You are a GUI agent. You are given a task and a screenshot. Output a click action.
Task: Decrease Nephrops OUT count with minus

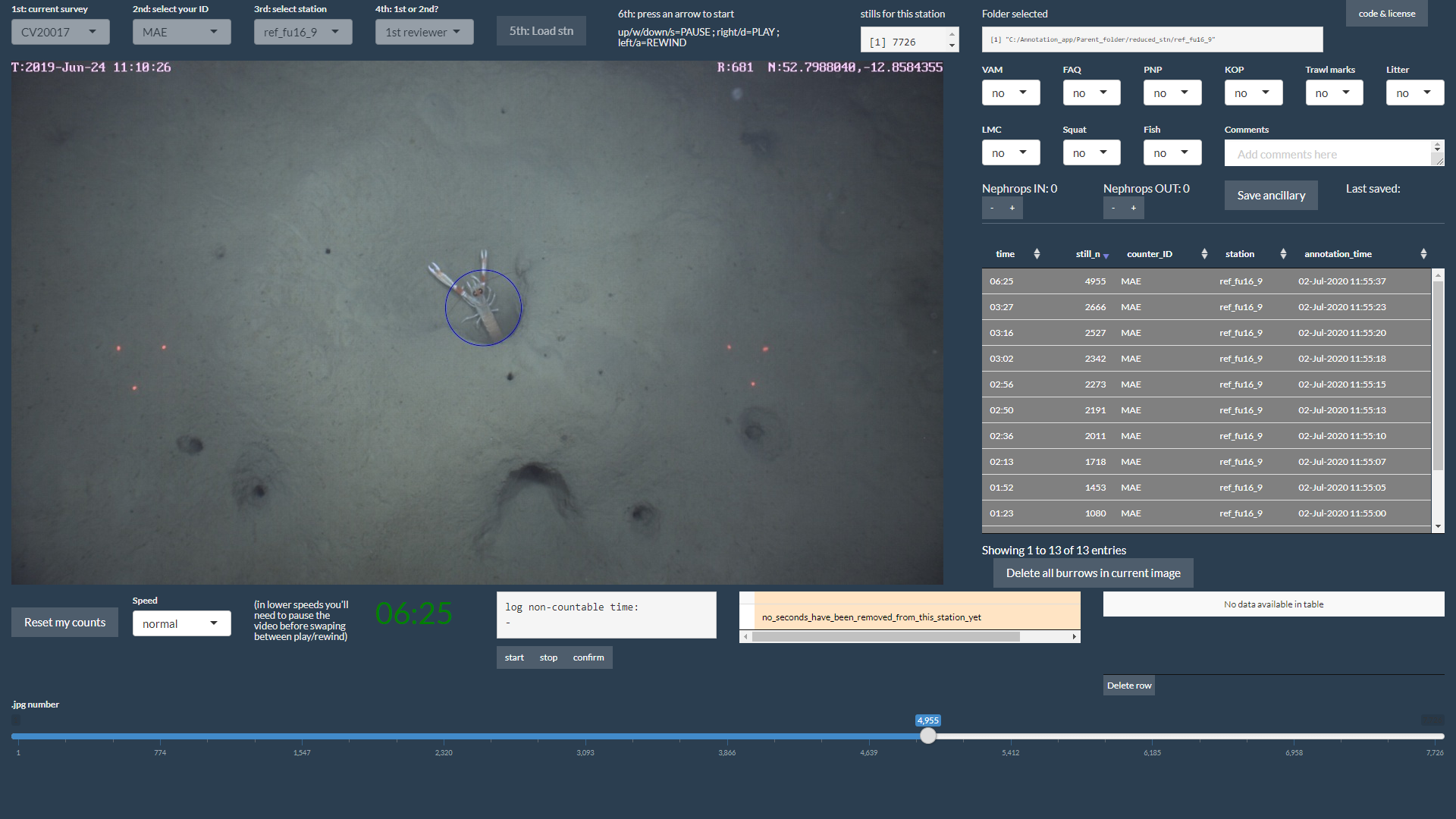(x=1113, y=208)
